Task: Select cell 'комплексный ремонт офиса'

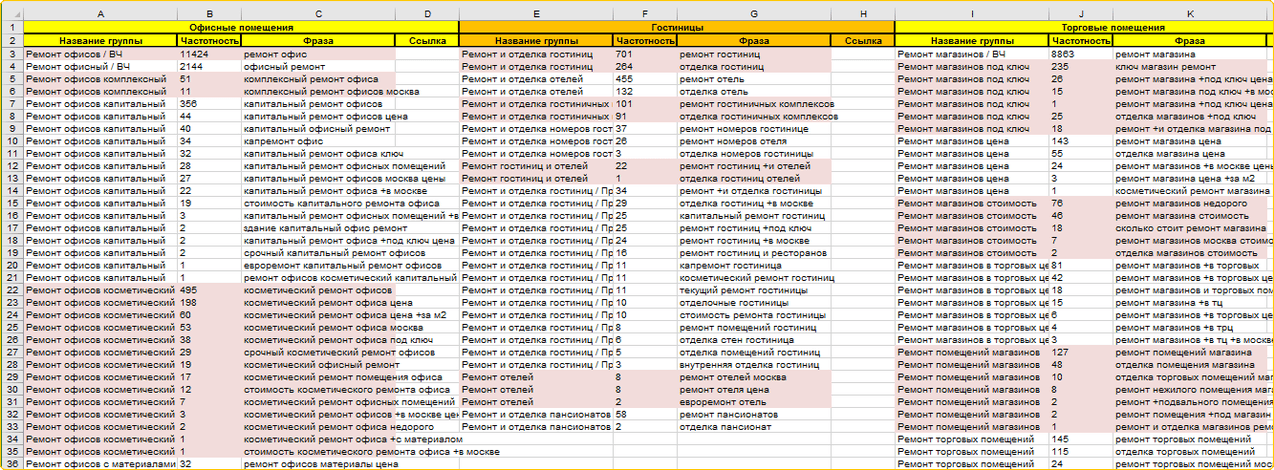Action: [x=318, y=78]
